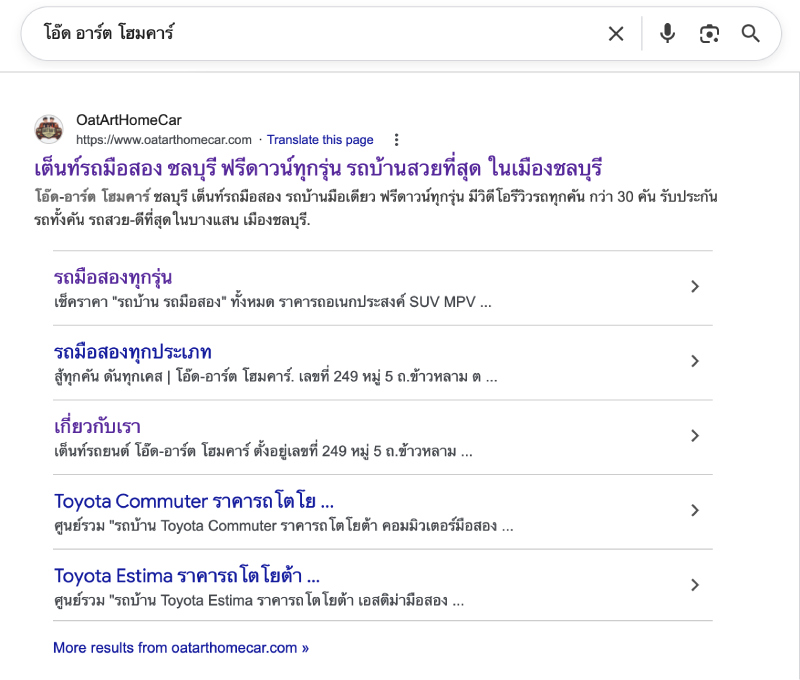The image size is (800, 680).
Task: Click the OatArtHomeCar site name
Action: (x=129, y=120)
